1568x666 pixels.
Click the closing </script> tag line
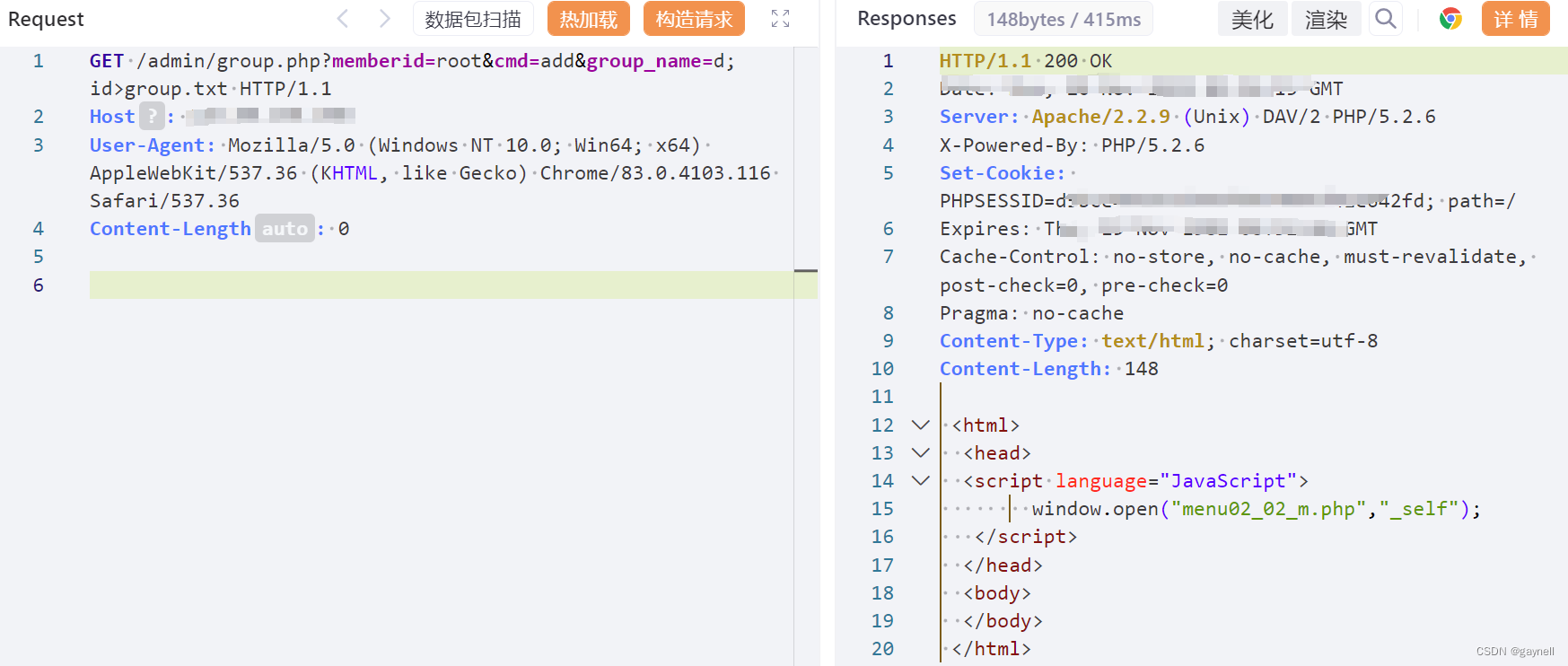click(1026, 537)
